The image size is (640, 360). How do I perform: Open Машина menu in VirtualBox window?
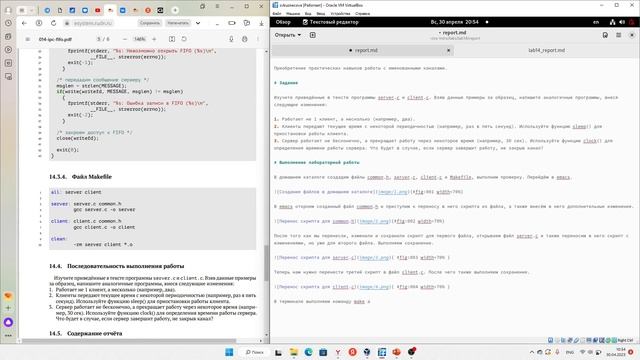(x=293, y=13)
